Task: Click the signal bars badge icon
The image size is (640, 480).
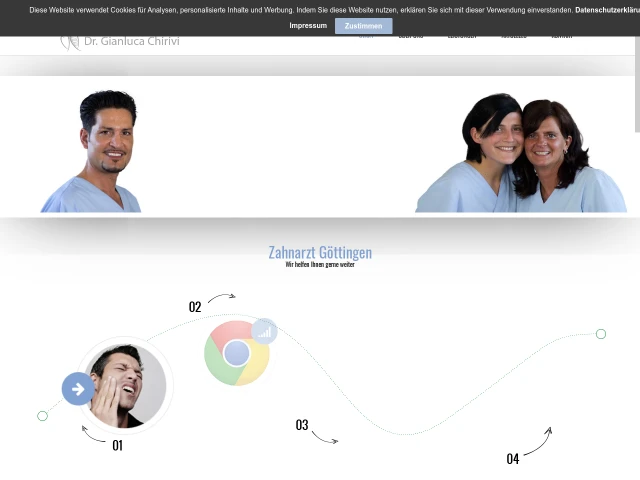Action: pyautogui.click(x=264, y=331)
